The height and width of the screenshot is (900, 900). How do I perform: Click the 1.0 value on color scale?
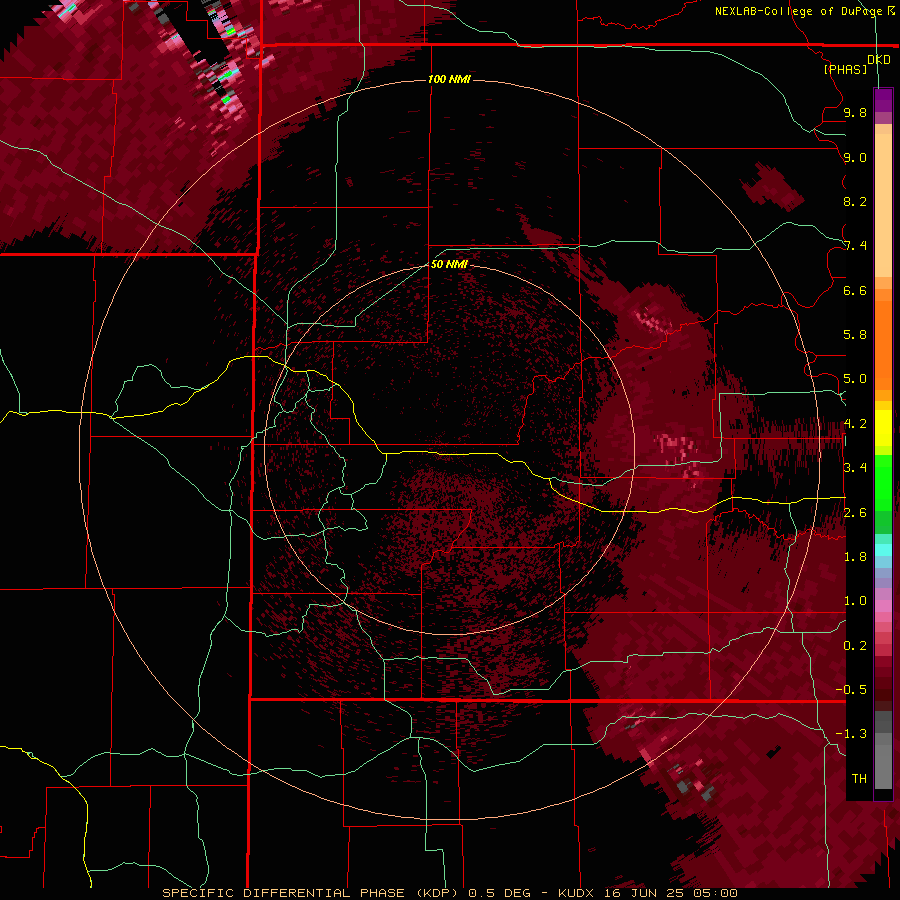pyautogui.click(x=855, y=601)
